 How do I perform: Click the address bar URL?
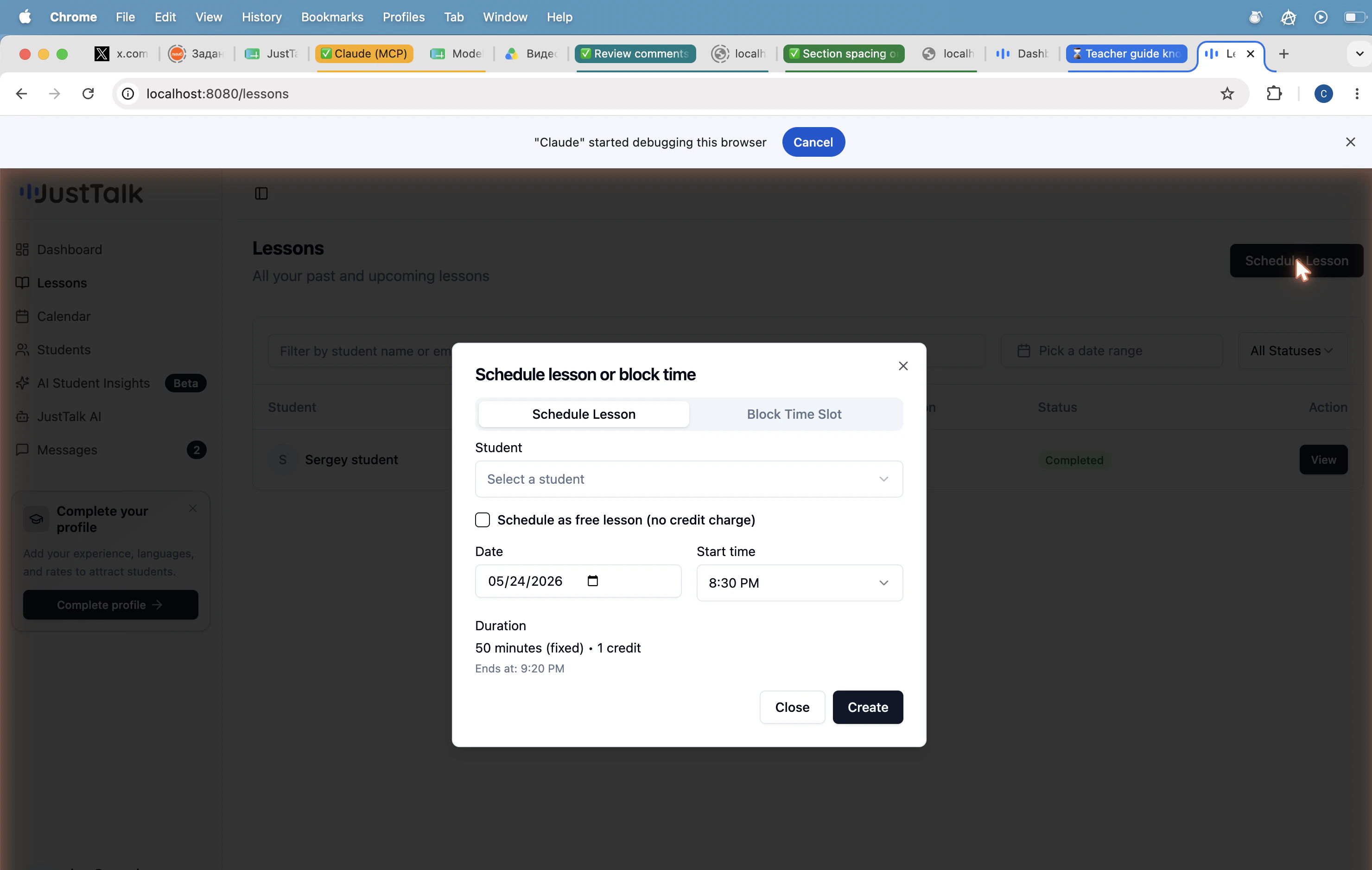[217, 94]
